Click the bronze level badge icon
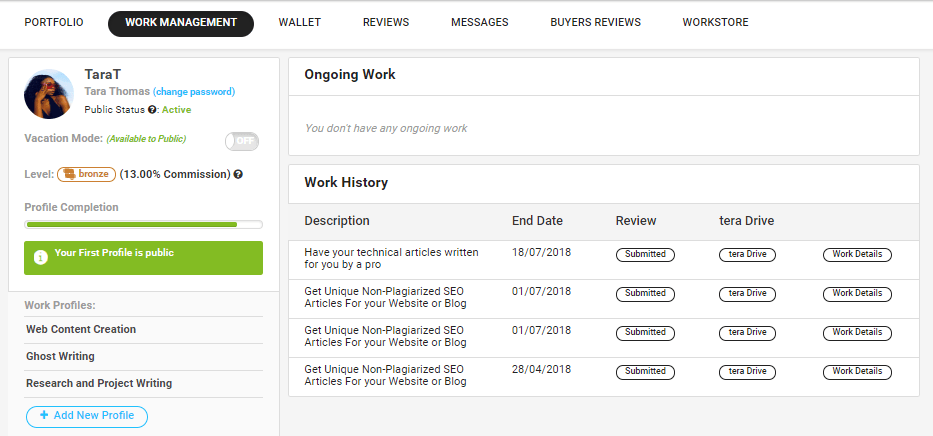The image size is (933, 436). coord(69,174)
